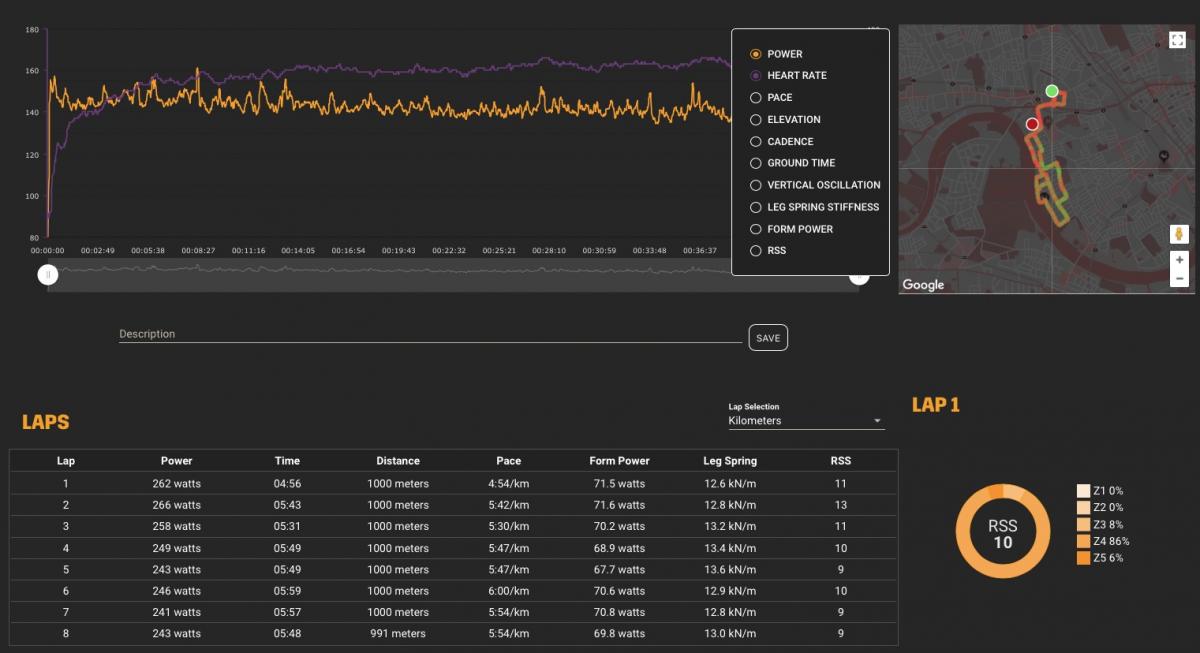Click the red finish marker on map
The image size is (1200, 653).
click(x=1032, y=124)
